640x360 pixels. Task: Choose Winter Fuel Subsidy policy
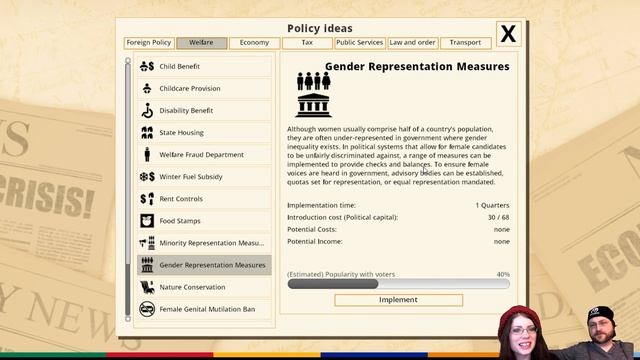tap(204, 177)
